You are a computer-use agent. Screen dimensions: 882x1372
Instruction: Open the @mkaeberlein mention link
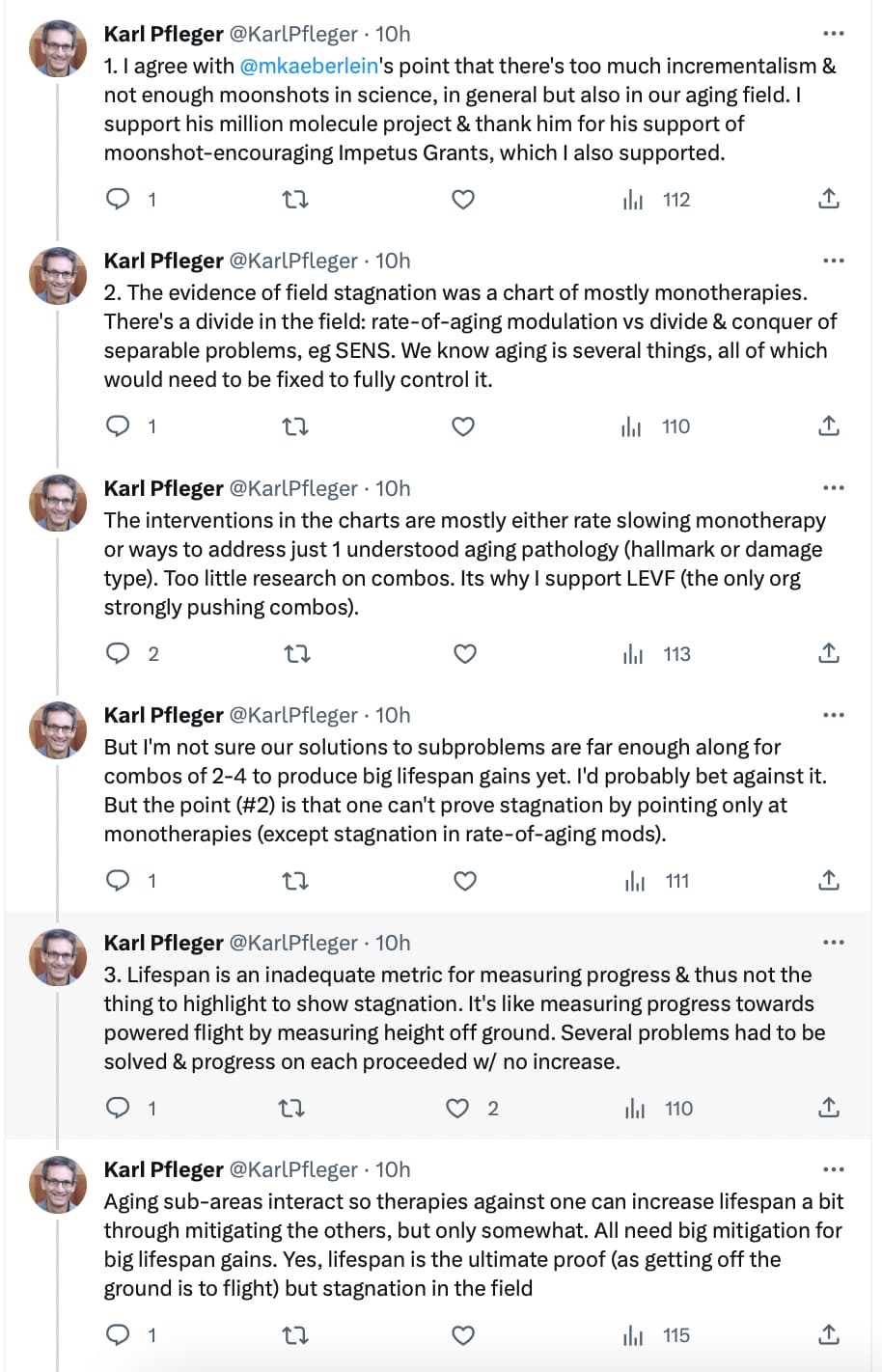click(x=309, y=66)
